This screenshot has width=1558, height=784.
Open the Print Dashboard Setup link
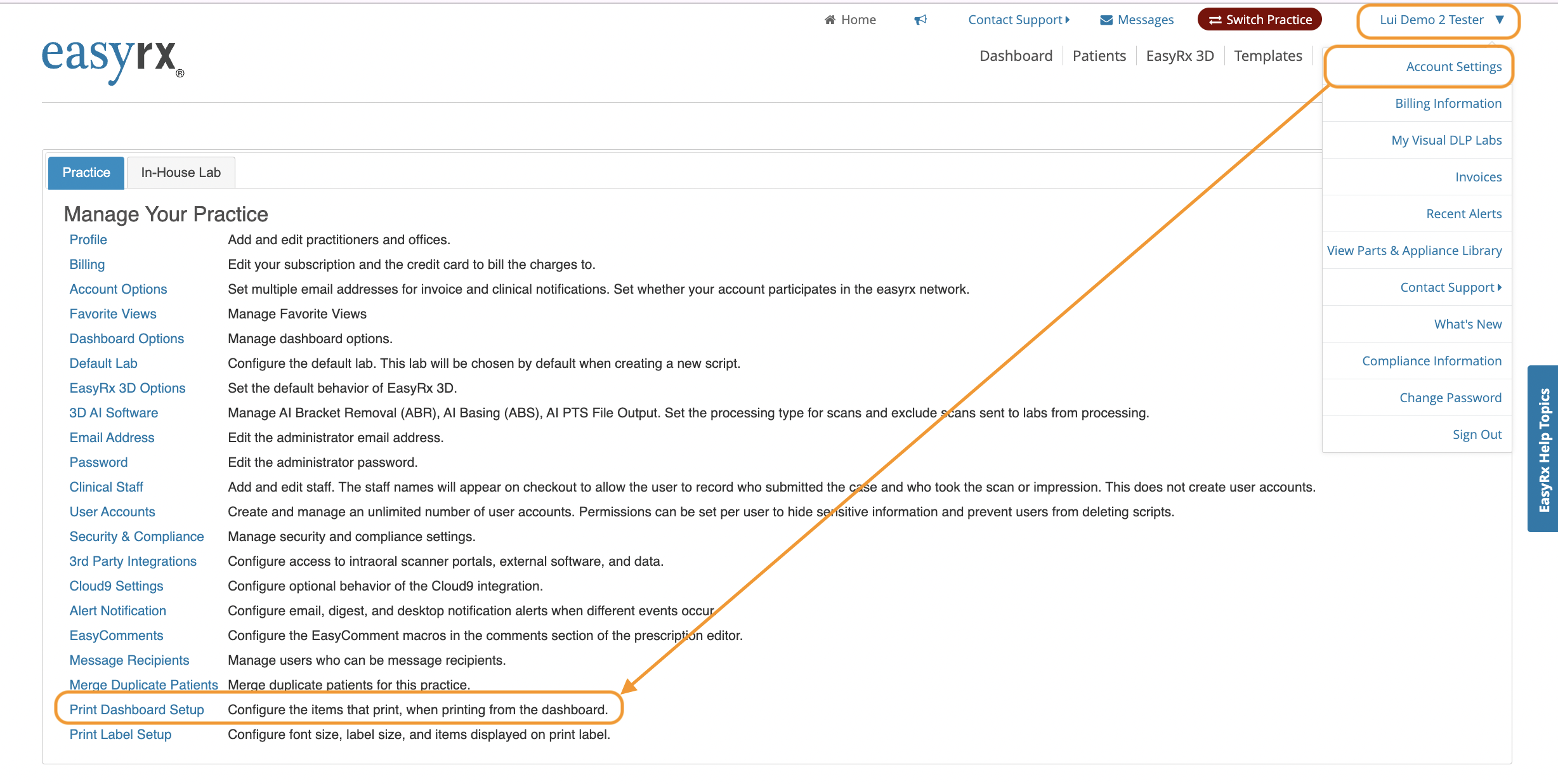click(x=136, y=710)
